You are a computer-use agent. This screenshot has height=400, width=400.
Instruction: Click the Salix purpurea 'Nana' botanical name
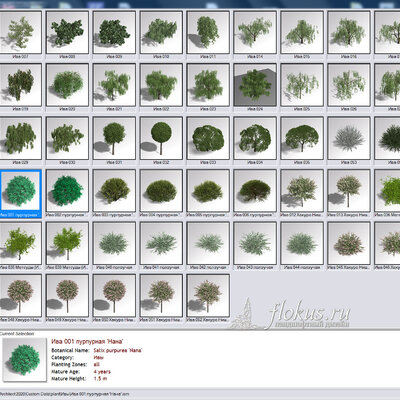click(118, 350)
